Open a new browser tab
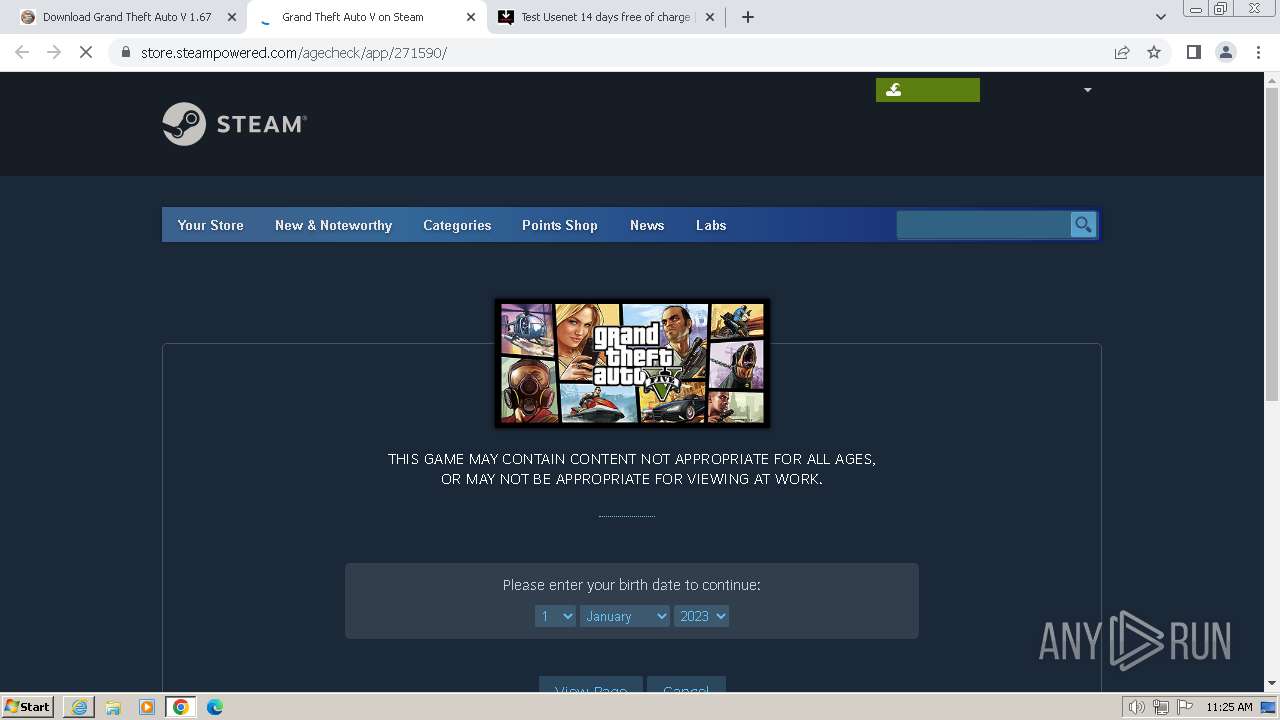This screenshot has width=1280, height=720. (747, 17)
